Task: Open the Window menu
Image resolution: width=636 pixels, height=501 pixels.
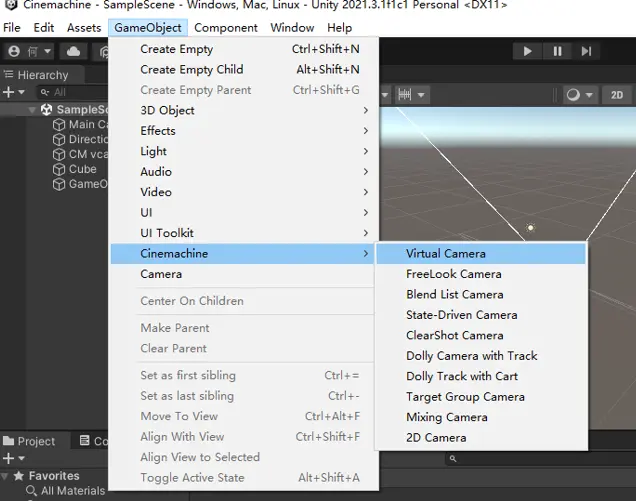Action: pos(292,28)
